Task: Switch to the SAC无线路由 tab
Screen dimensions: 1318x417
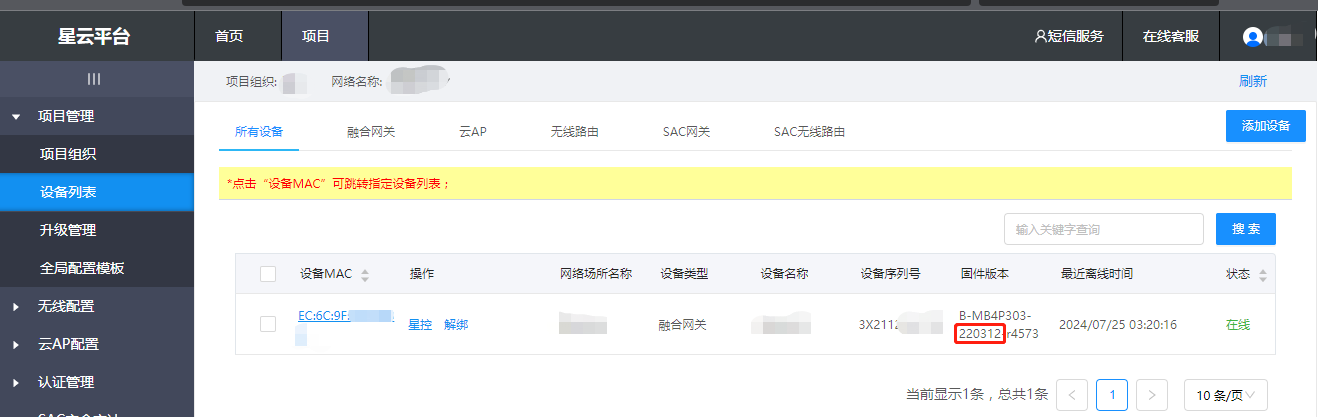Action: 809,132
